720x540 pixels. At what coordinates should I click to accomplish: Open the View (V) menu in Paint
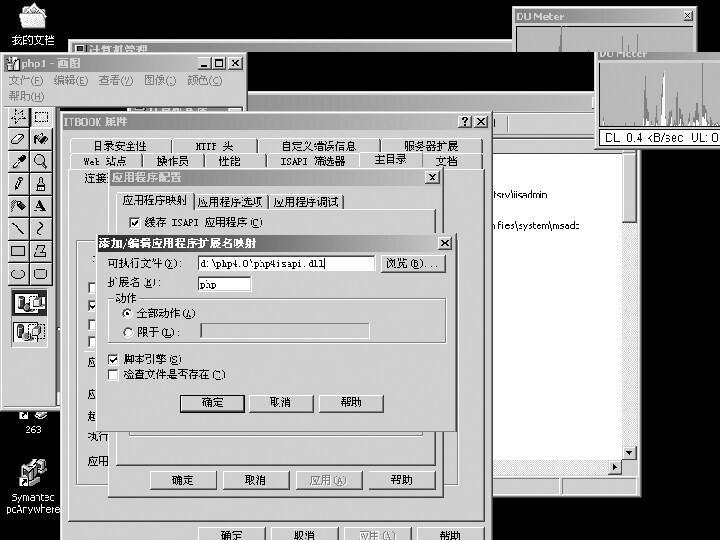tap(116, 81)
